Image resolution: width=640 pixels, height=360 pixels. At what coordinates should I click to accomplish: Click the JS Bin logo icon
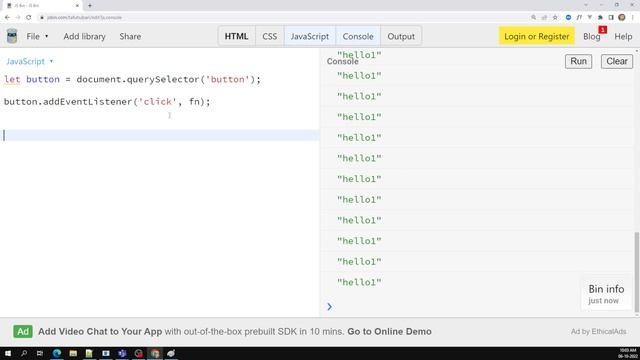click(x=12, y=36)
